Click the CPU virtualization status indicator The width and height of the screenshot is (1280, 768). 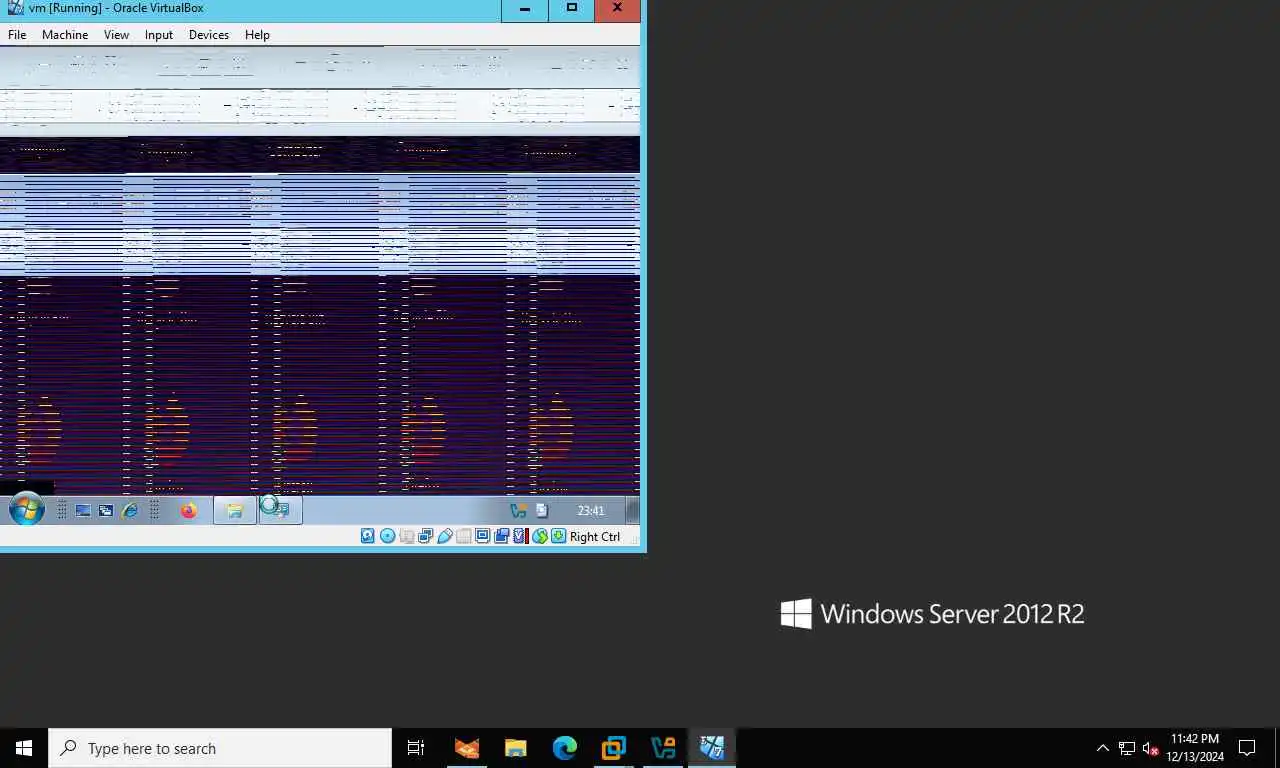pos(520,536)
